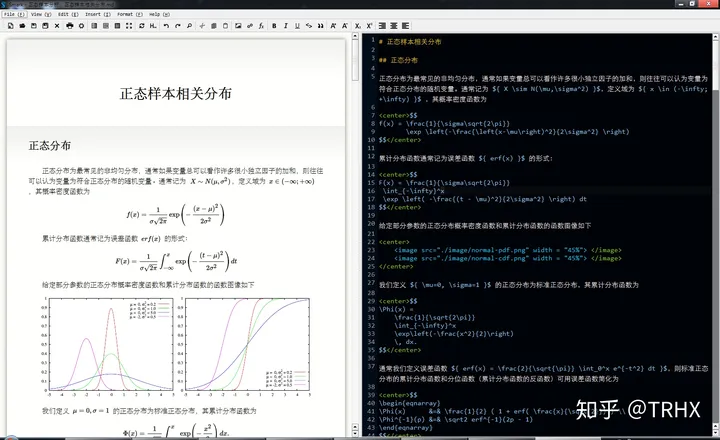Insert a blockquote with the quotation marks icon
Image resolution: width=720 pixels, height=440 pixels.
(x=321, y=26)
